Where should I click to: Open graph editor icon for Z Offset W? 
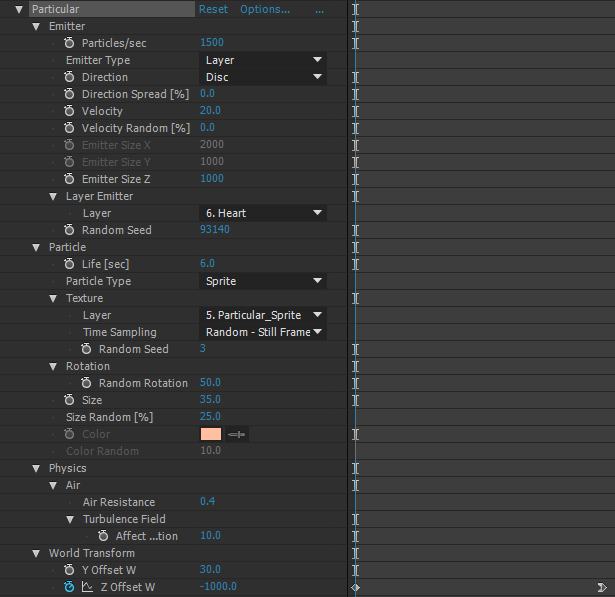[87, 587]
